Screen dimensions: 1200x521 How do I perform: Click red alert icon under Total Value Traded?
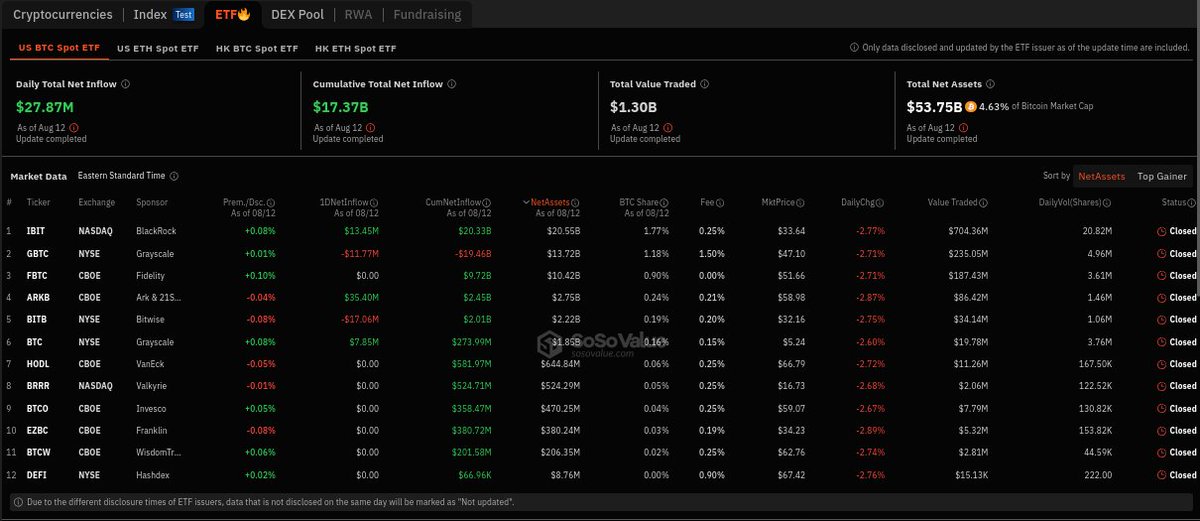point(667,128)
